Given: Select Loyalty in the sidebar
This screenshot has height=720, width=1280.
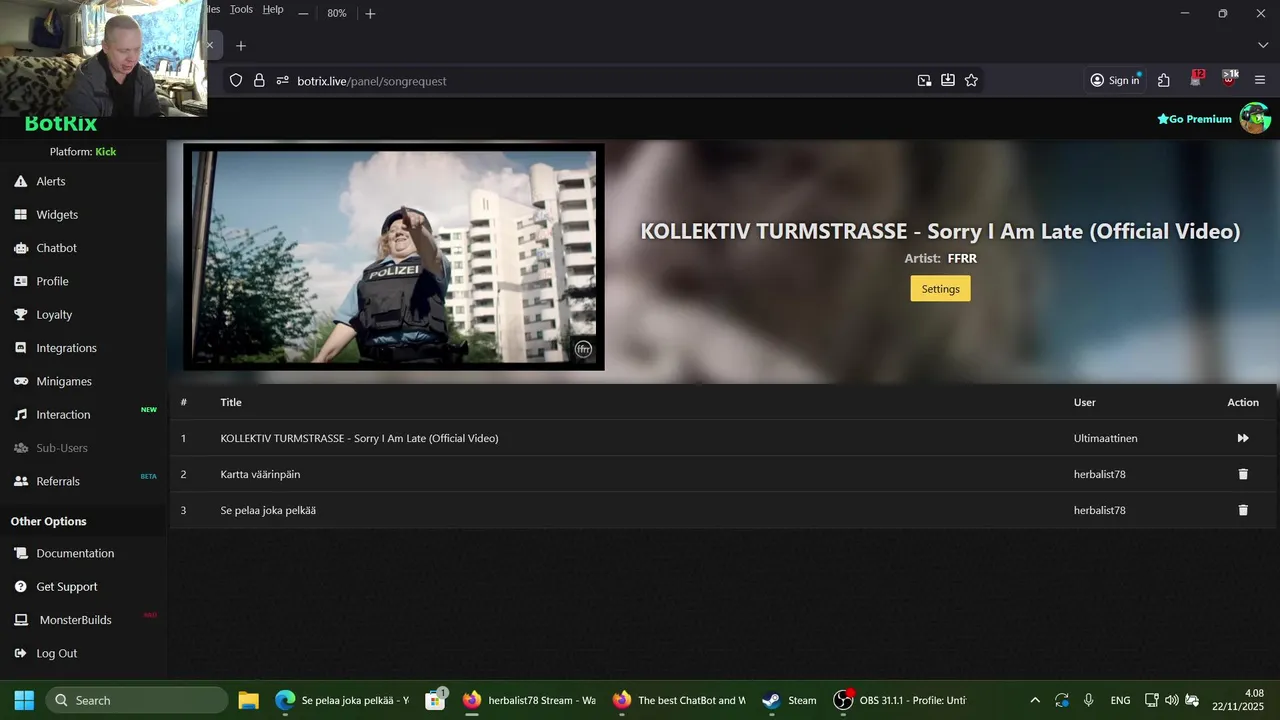Looking at the screenshot, I should coord(54,315).
